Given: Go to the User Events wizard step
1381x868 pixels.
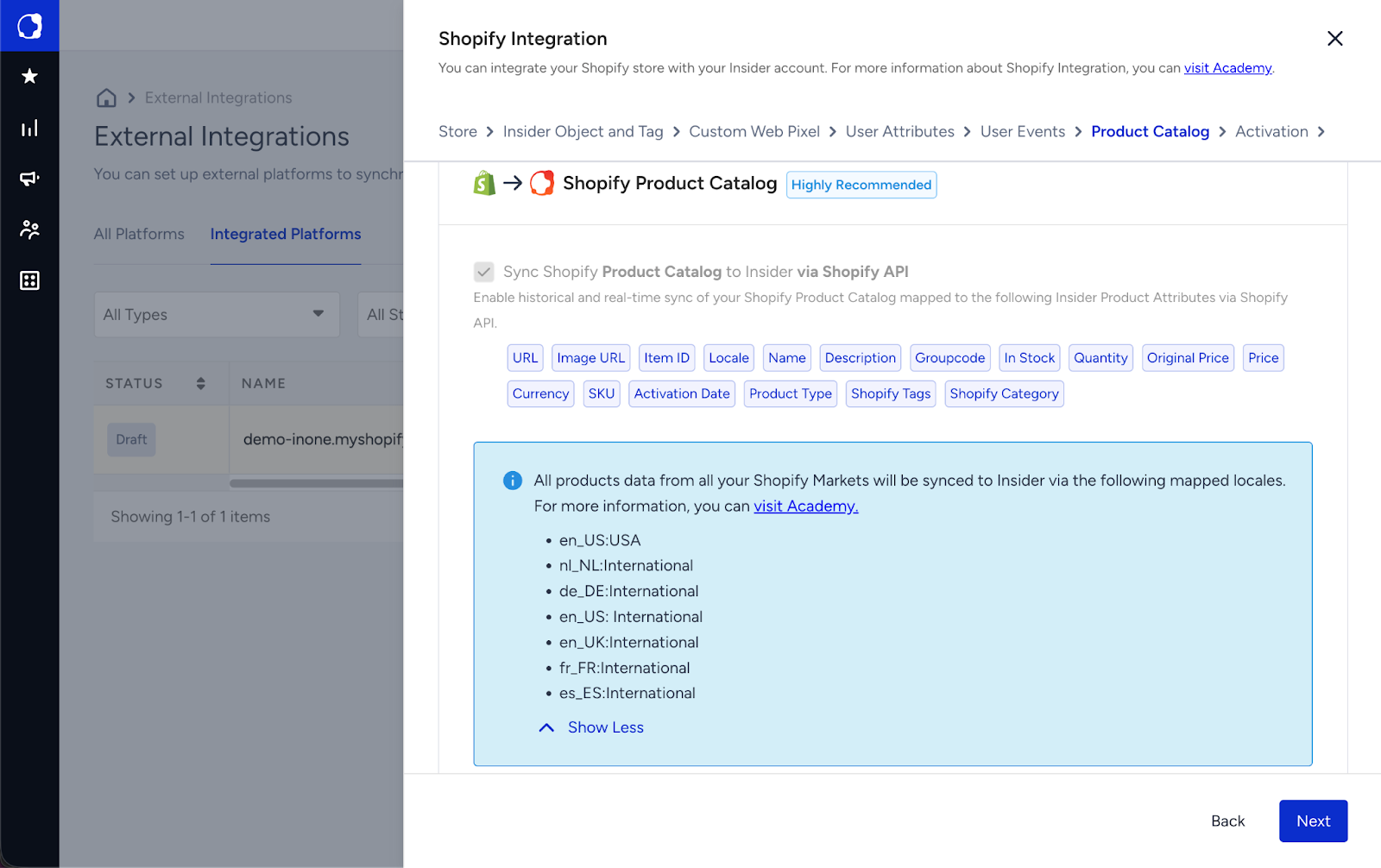Looking at the screenshot, I should 1023,131.
